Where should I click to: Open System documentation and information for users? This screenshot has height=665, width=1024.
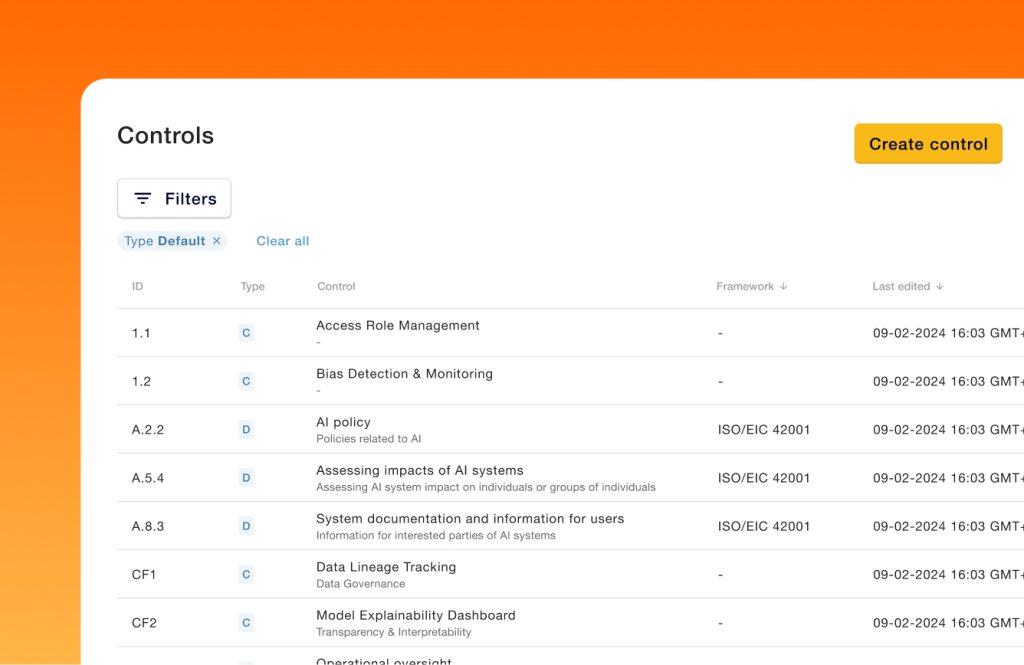(470, 519)
